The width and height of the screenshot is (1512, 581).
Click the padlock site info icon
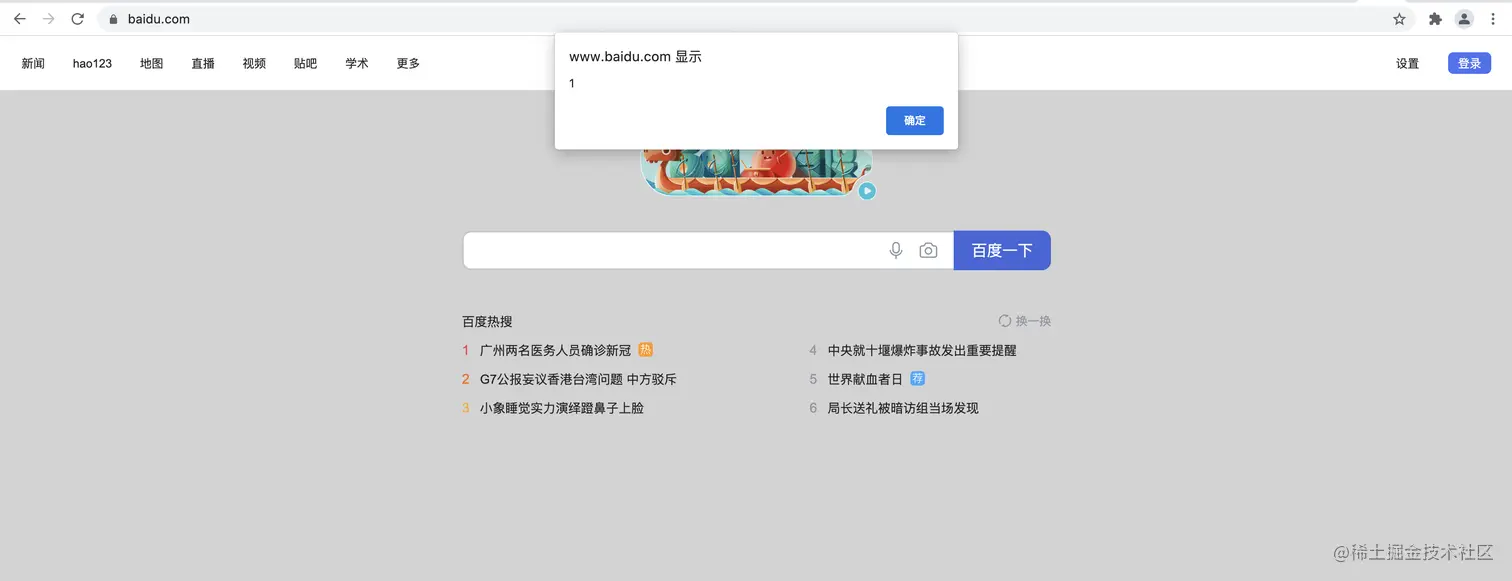coord(113,19)
